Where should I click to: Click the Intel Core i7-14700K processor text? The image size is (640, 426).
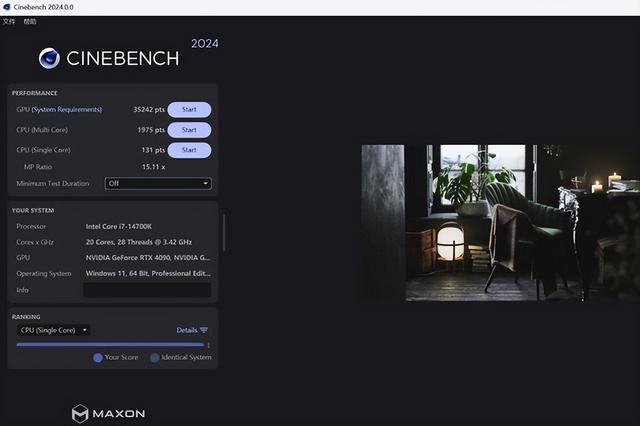(x=119, y=226)
